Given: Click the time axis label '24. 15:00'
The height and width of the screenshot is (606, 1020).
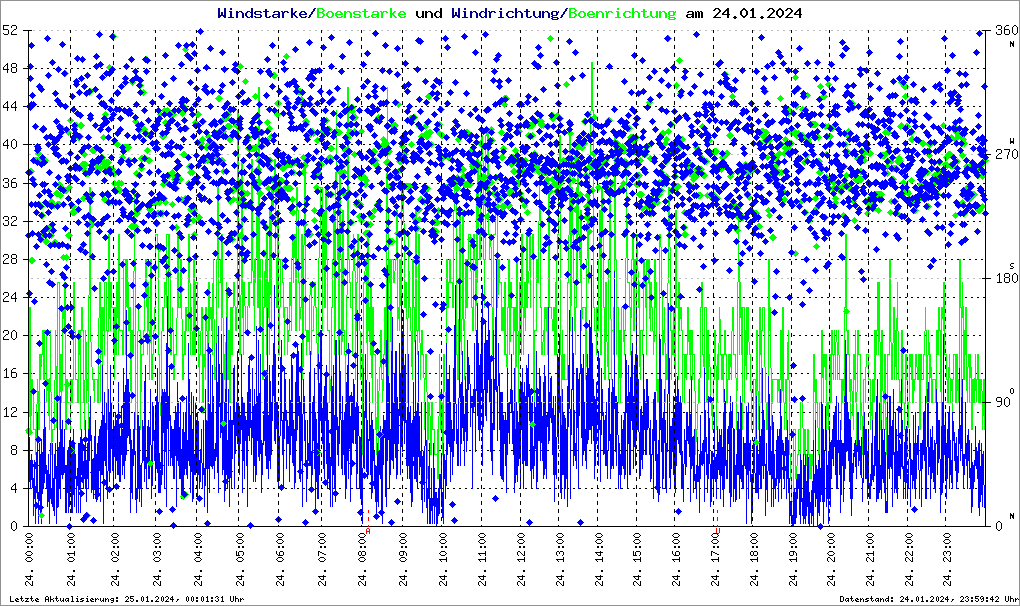Looking at the screenshot, I should click(x=637, y=559).
